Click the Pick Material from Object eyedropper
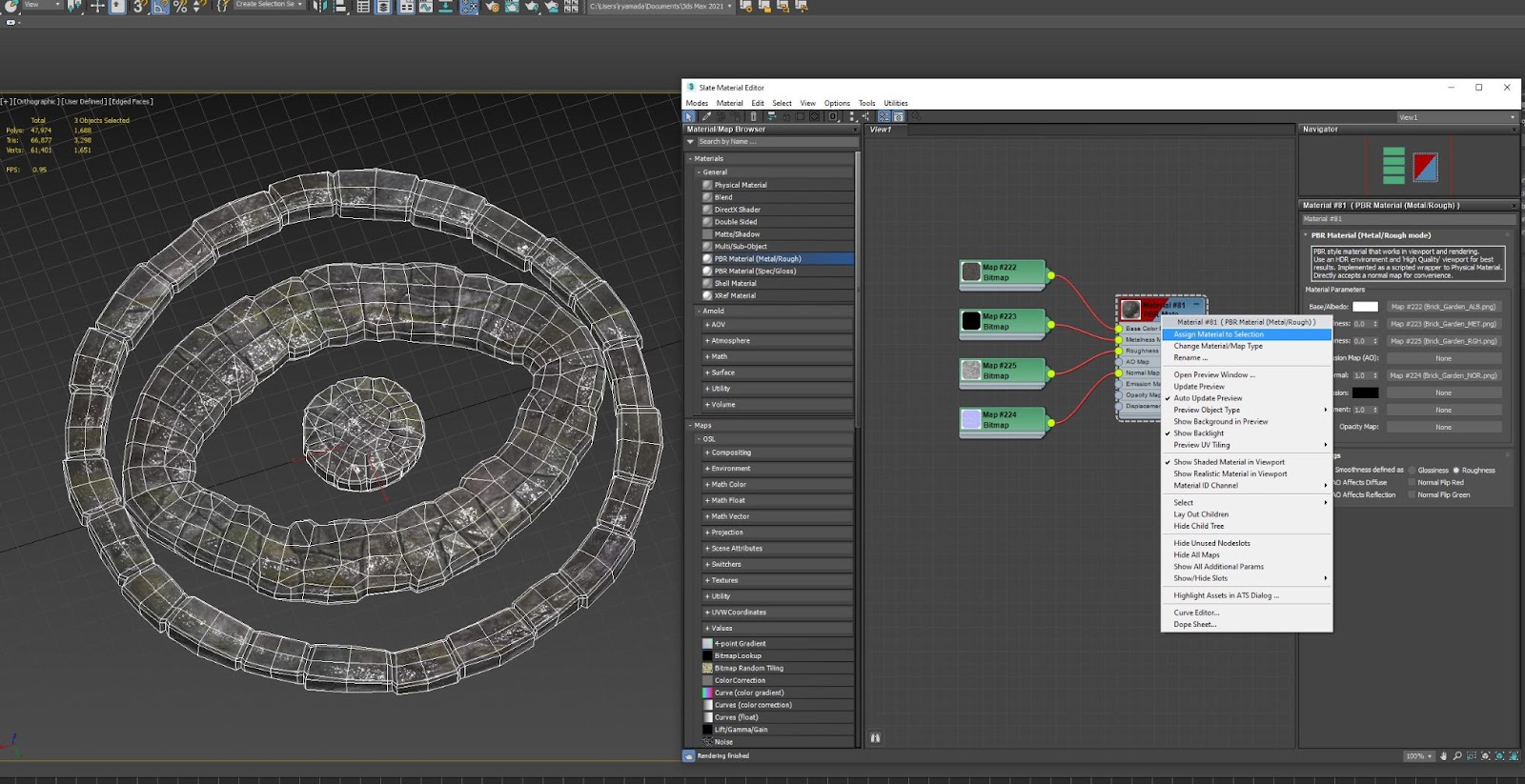Image resolution: width=1525 pixels, height=784 pixels. [706, 116]
